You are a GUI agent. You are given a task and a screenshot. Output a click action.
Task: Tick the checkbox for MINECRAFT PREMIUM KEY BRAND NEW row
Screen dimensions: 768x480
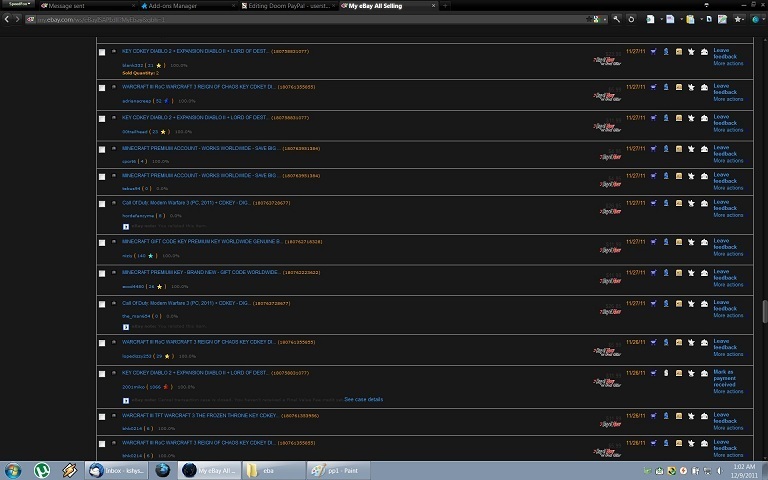tap(102, 274)
